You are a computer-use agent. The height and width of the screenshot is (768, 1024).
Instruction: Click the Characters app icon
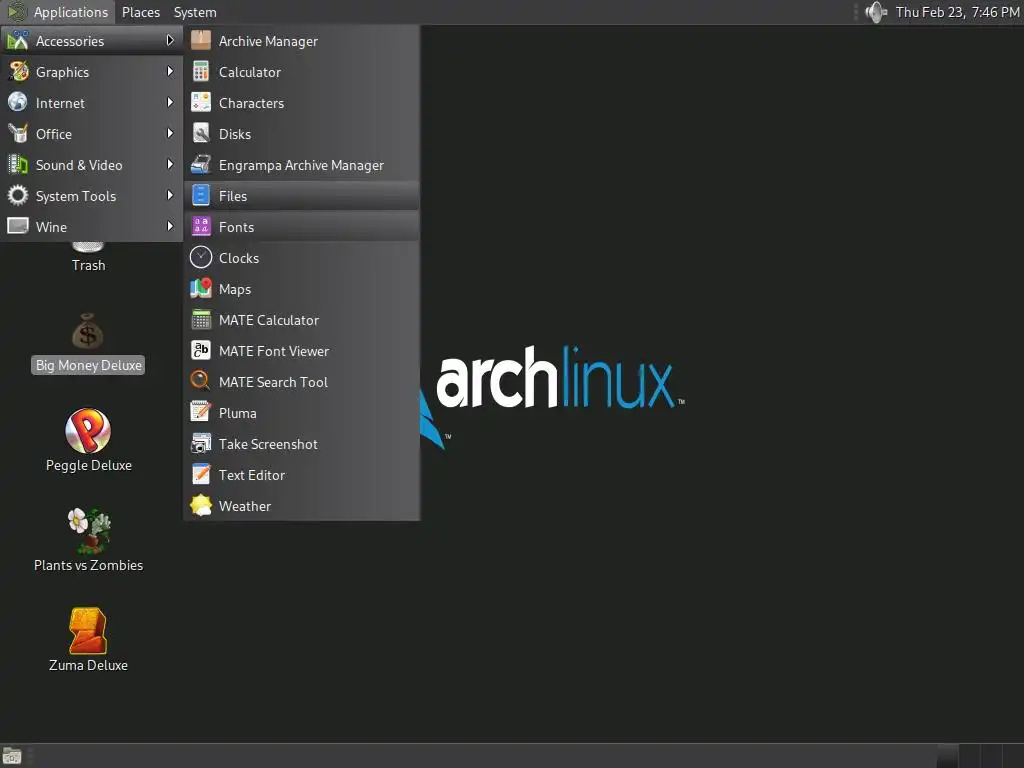pos(201,103)
